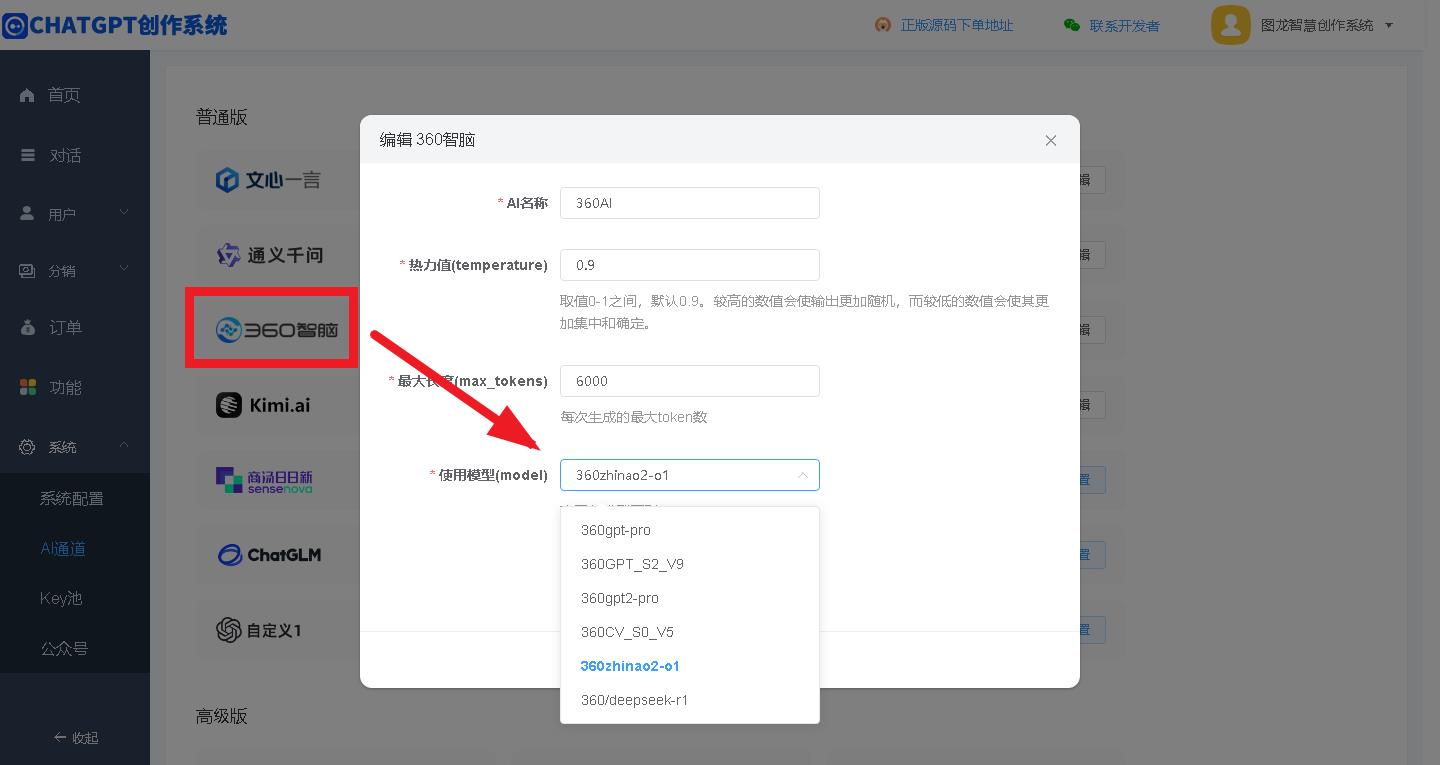Select the 文心一言 channel logo
Viewport: 1440px width, 765px height.
(268, 180)
